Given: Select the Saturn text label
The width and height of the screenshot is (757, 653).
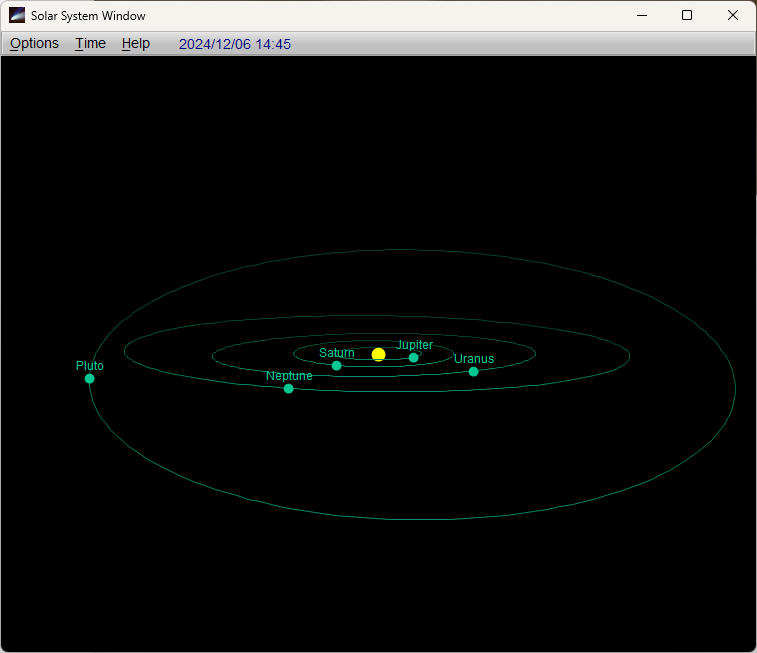Looking at the screenshot, I should (337, 353).
